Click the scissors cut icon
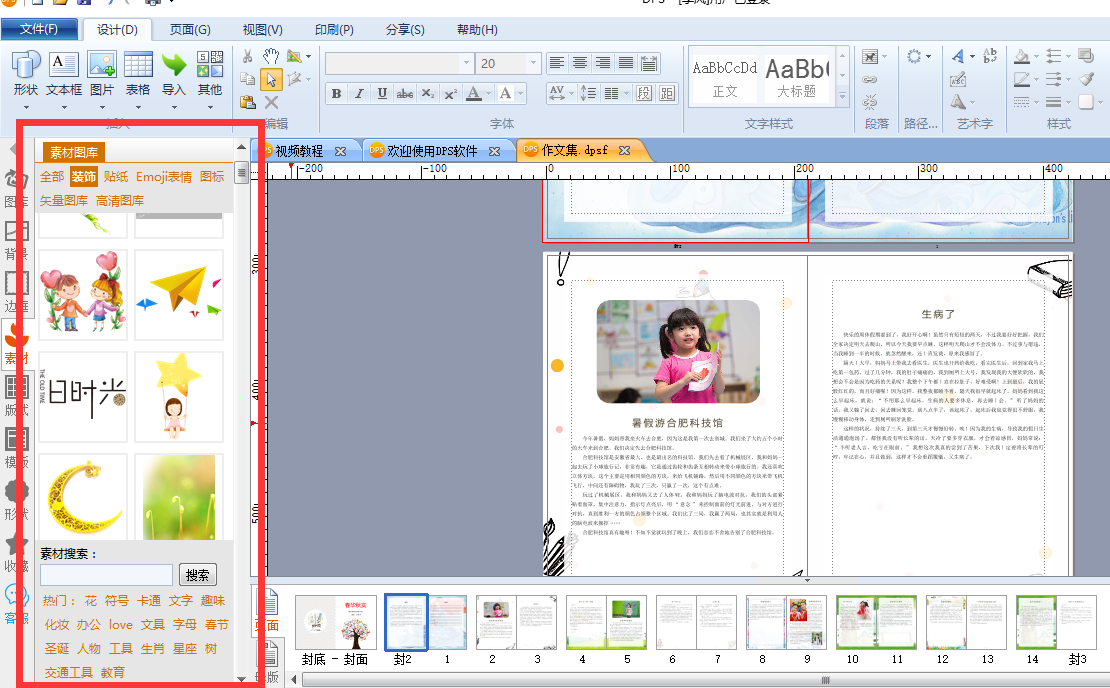The width and height of the screenshot is (1110, 688). (x=248, y=57)
